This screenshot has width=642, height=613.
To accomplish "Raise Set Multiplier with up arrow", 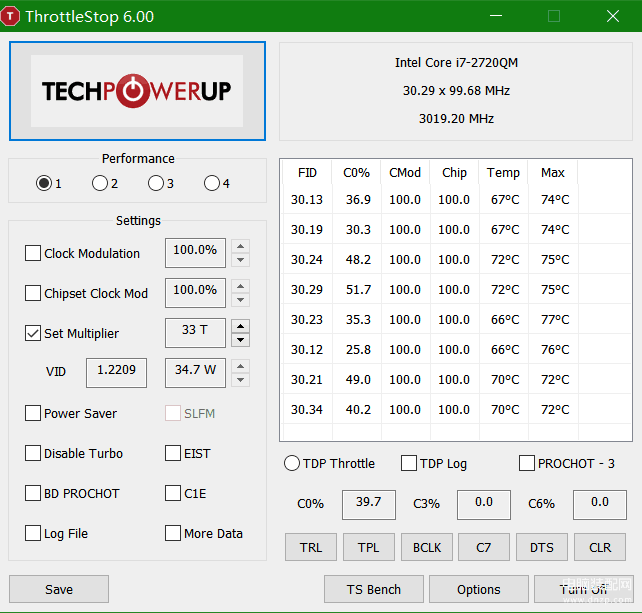I will (x=240, y=326).
